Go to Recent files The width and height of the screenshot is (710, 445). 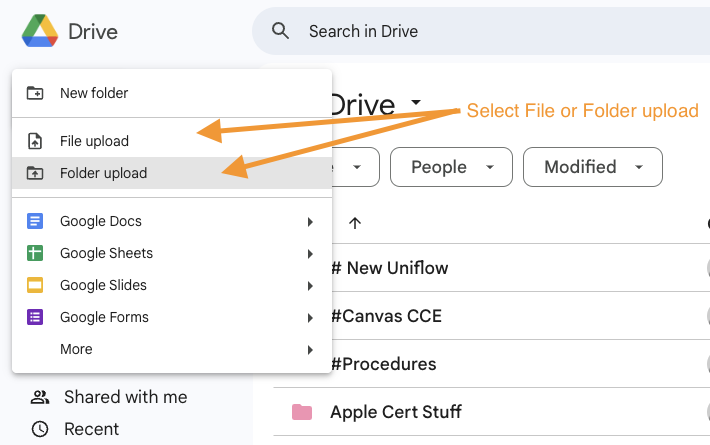75,429
